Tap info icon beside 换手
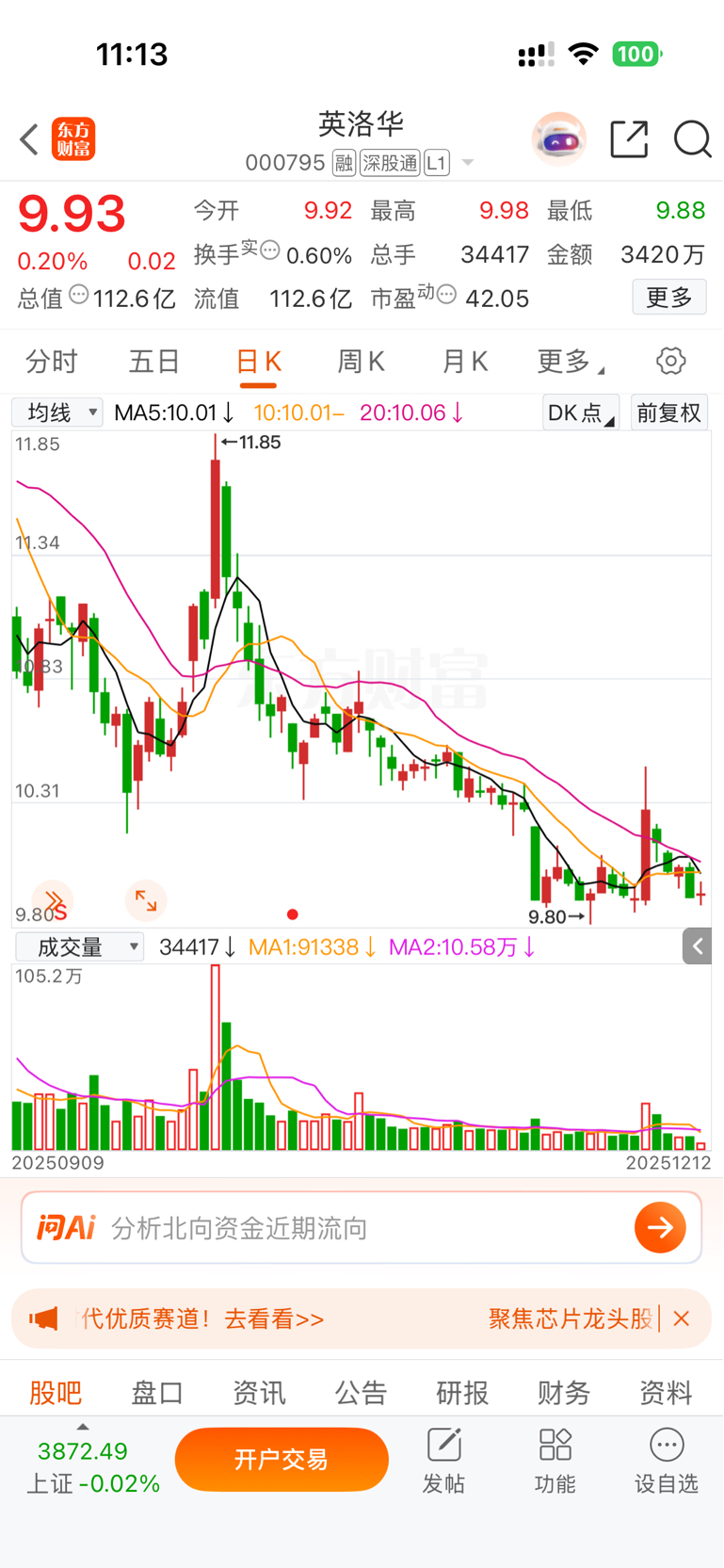This screenshot has width=724, height=1568. (269, 251)
